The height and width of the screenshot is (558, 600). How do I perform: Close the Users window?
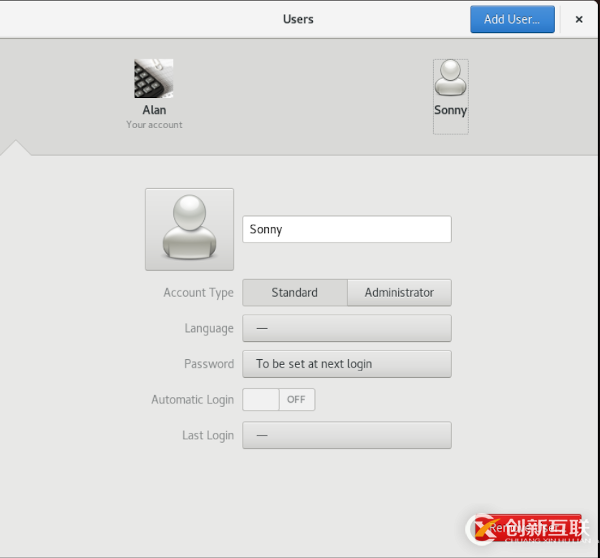[x=579, y=19]
